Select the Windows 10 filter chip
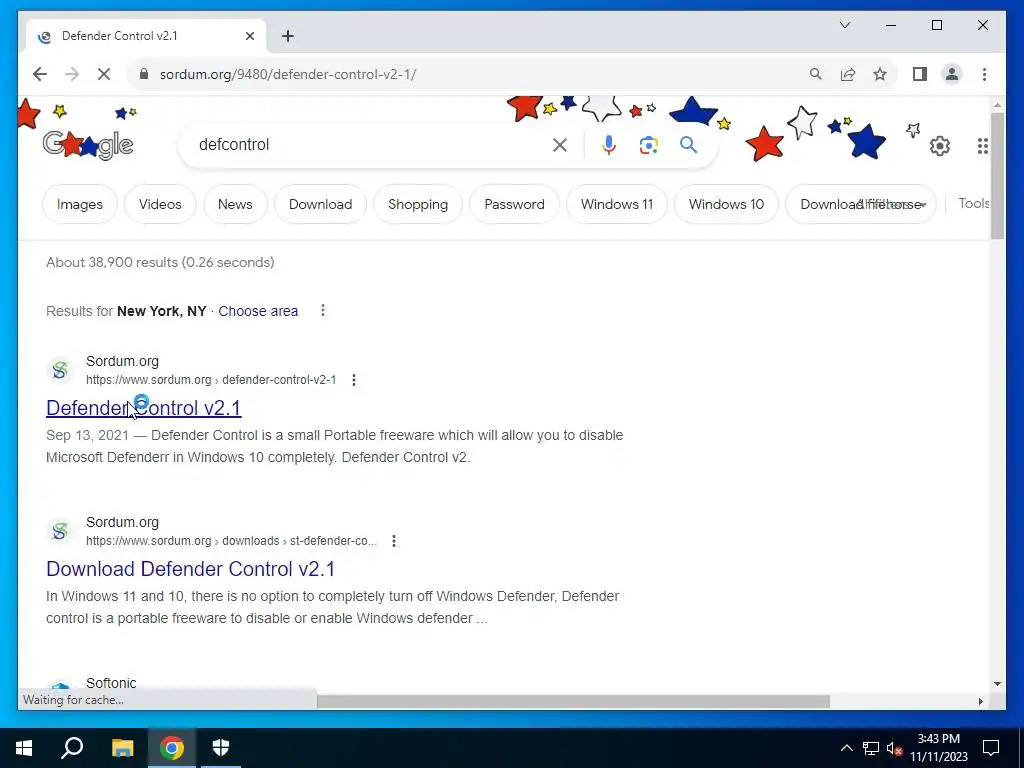1024x768 pixels. click(x=726, y=204)
